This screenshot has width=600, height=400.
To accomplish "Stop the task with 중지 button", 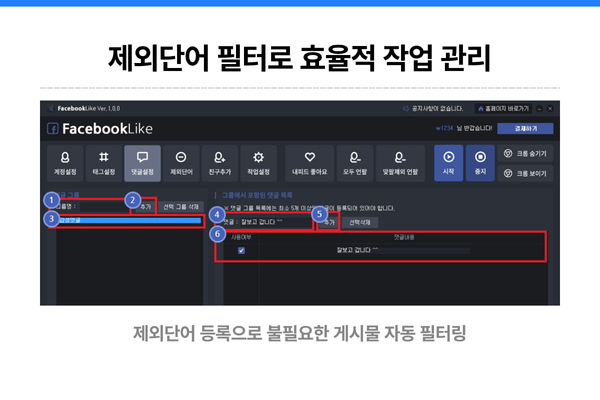I will 480,163.
